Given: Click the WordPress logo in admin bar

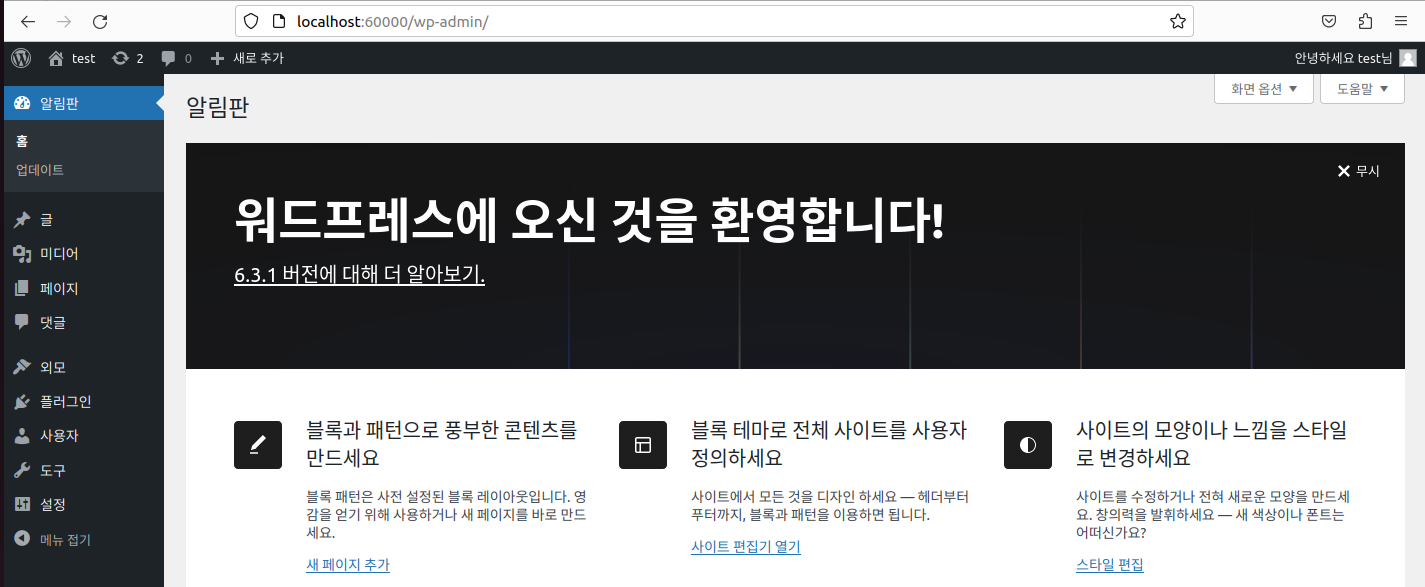Looking at the screenshot, I should click(21, 58).
